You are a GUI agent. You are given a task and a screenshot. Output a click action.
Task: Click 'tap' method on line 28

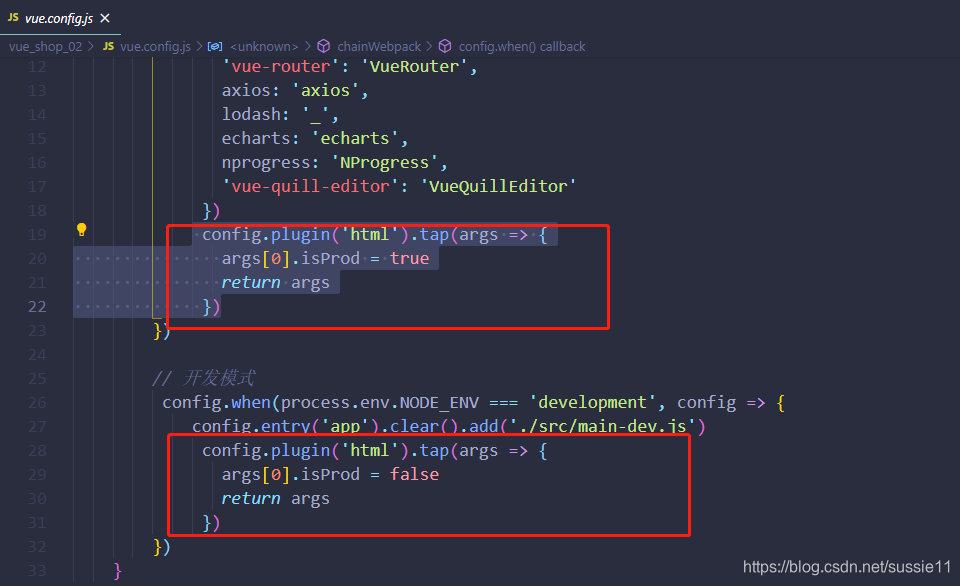(x=434, y=451)
